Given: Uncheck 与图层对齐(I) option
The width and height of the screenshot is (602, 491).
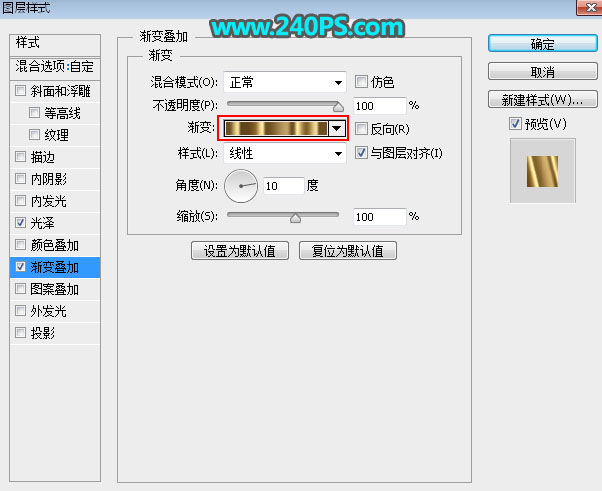Looking at the screenshot, I should tap(361, 153).
